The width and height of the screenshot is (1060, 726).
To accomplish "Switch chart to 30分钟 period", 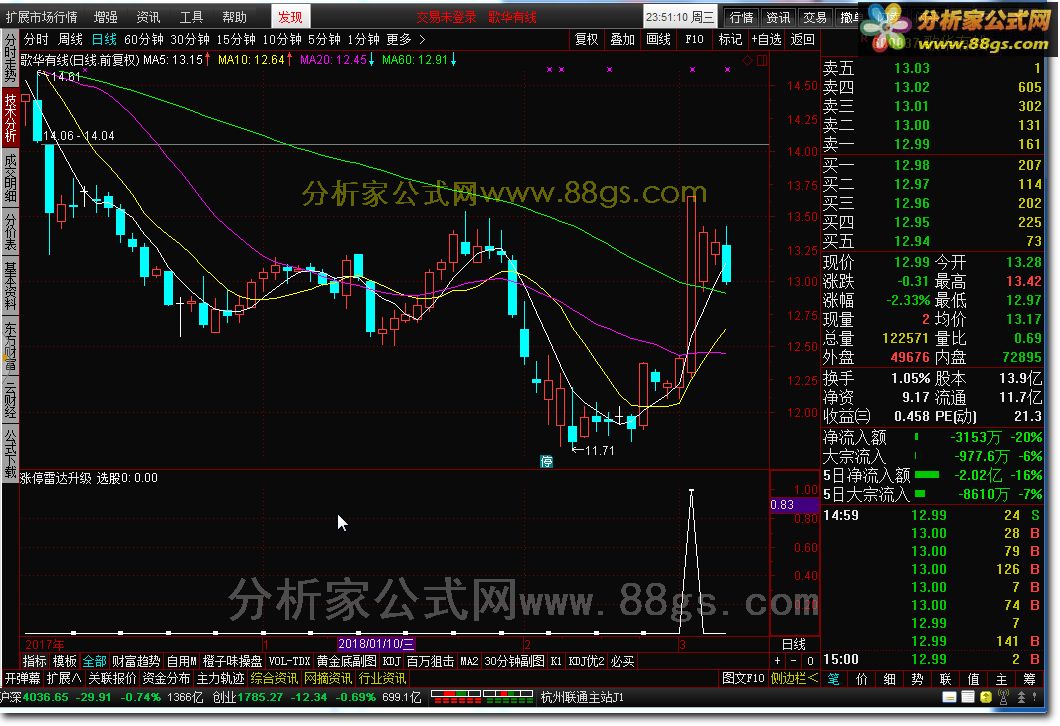I will tap(189, 40).
